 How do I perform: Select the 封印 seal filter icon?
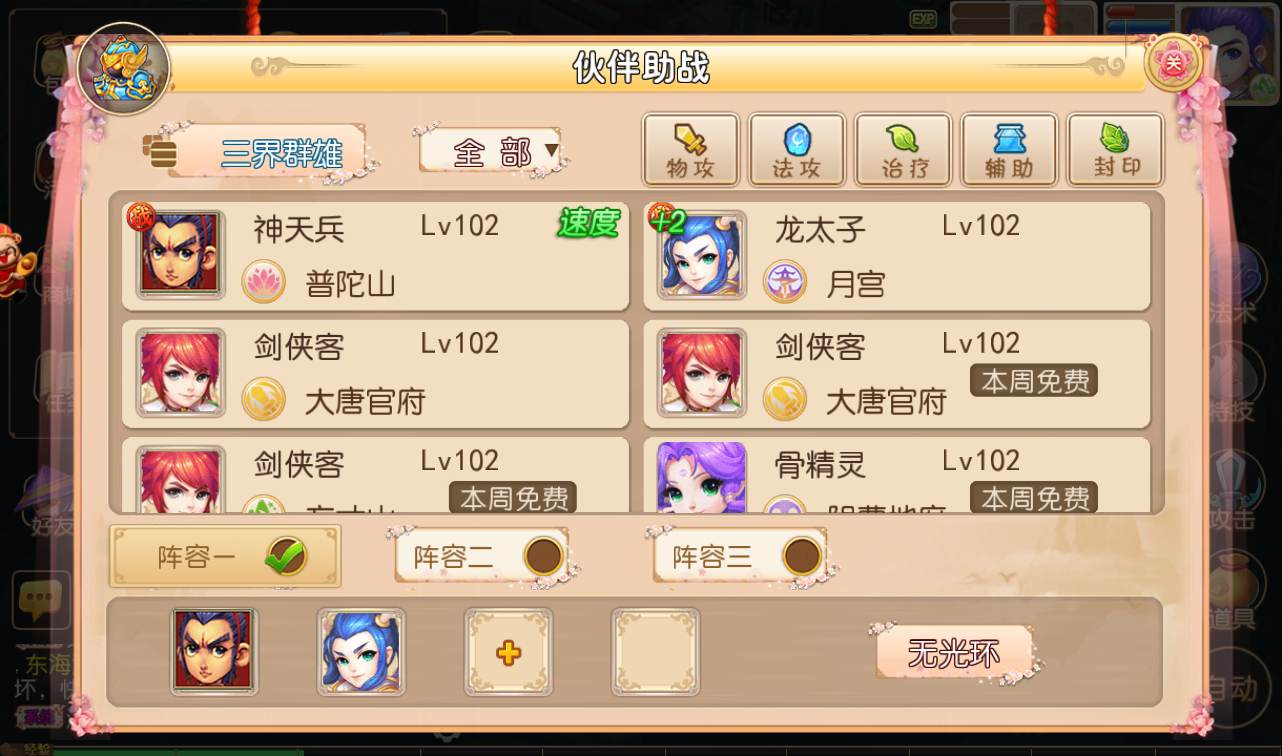point(1115,149)
